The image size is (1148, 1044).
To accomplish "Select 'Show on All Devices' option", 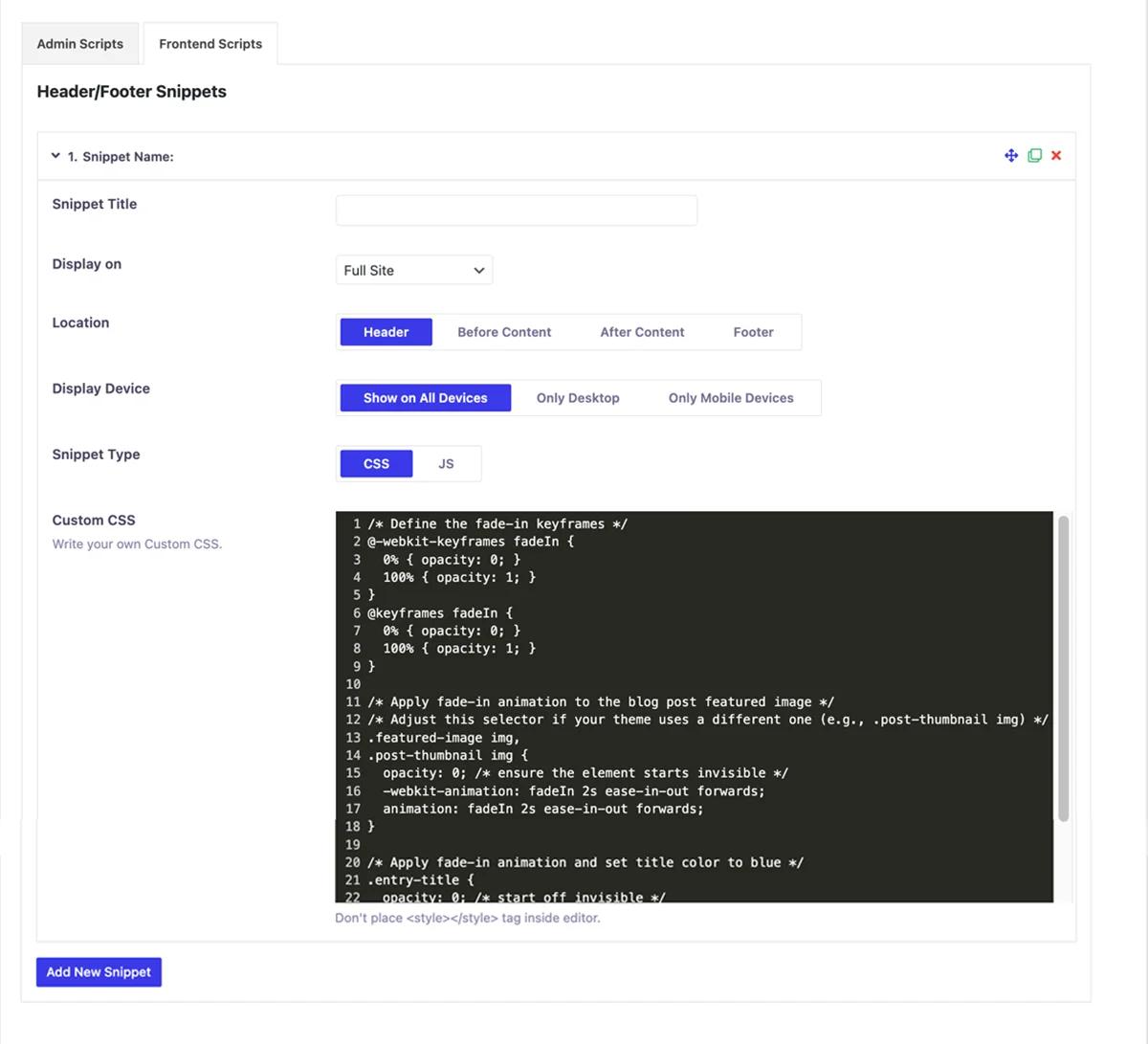I will point(425,397).
